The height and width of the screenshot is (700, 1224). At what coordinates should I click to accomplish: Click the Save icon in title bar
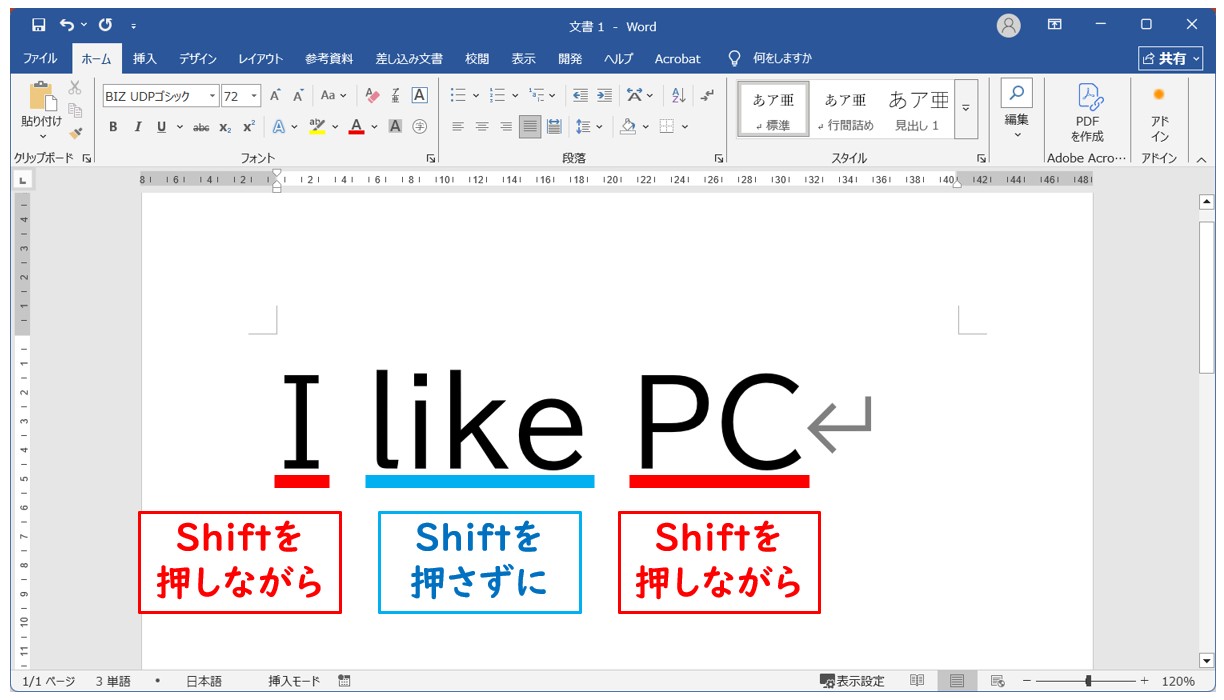(x=38, y=25)
